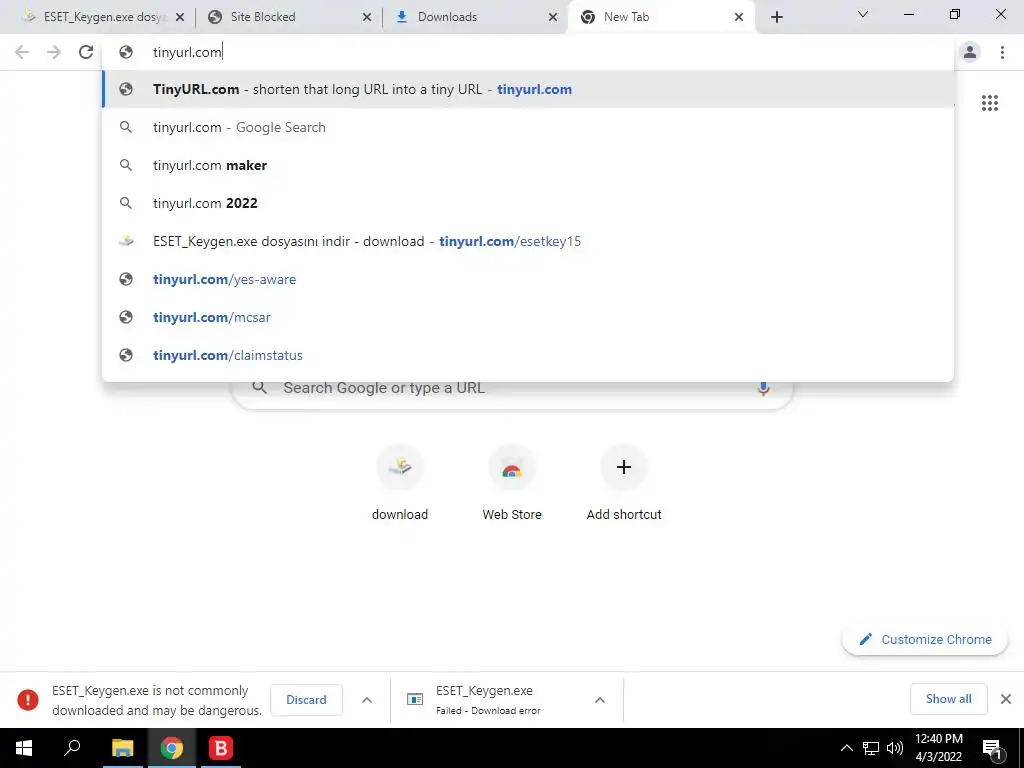Click Add shortcut tile

(x=624, y=483)
